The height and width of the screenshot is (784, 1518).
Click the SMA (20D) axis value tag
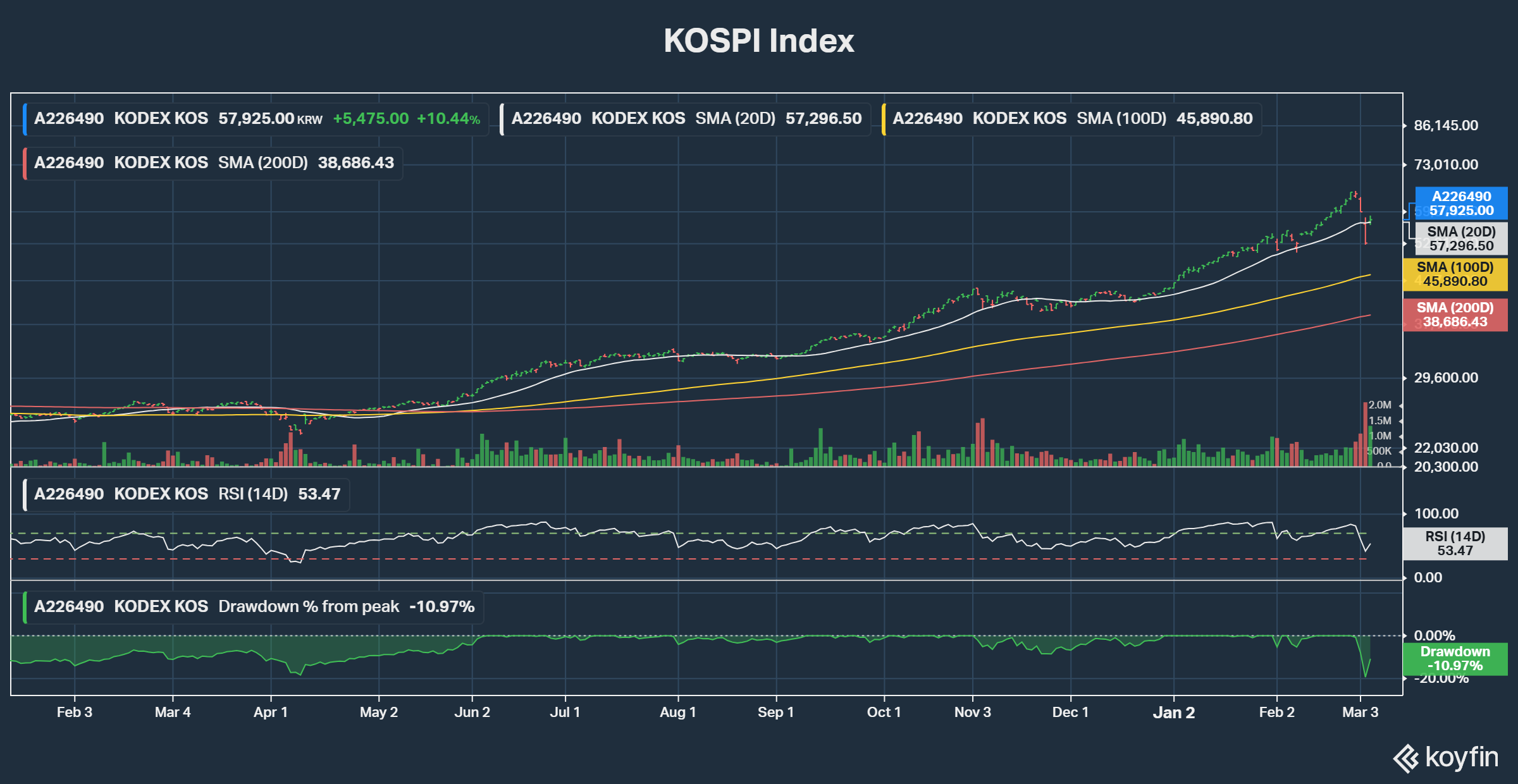(x=1461, y=239)
